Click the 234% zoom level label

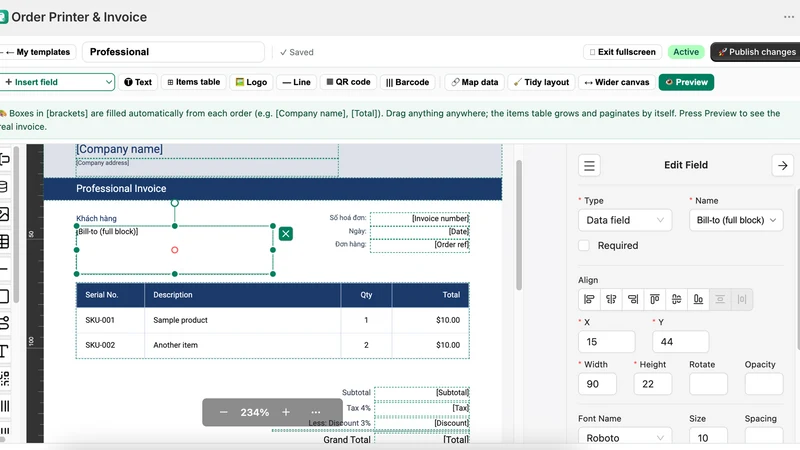[255, 412]
